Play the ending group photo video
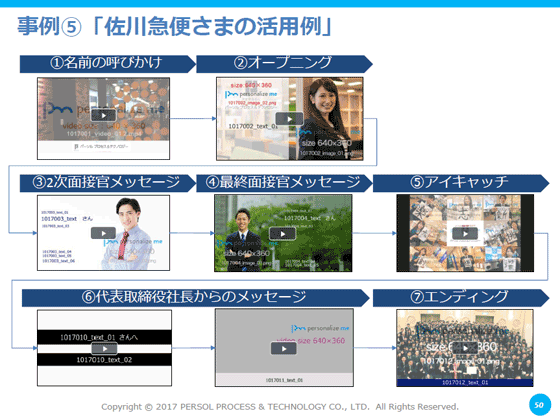 465,348
